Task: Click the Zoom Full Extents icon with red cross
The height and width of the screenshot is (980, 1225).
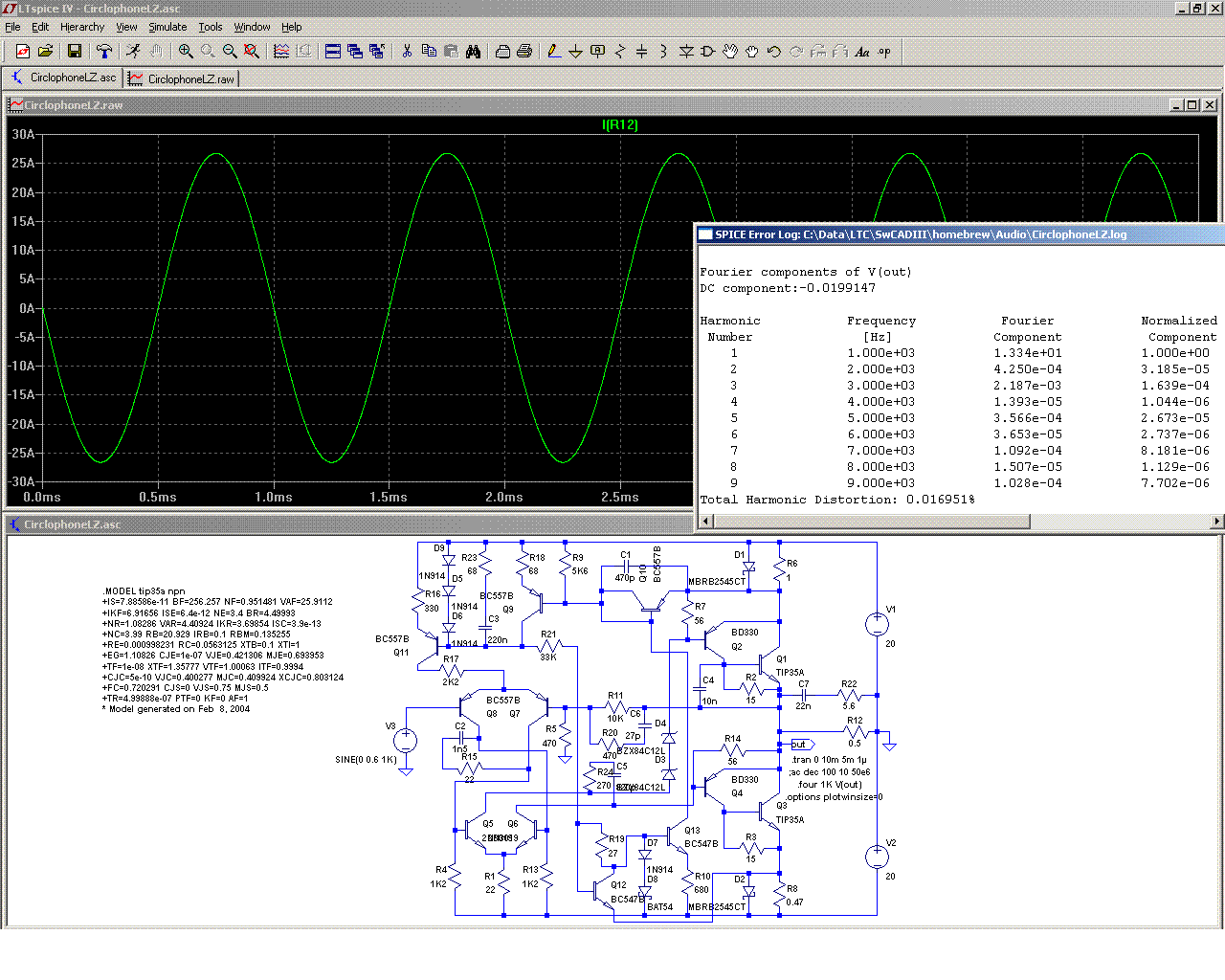Action: coord(252,52)
